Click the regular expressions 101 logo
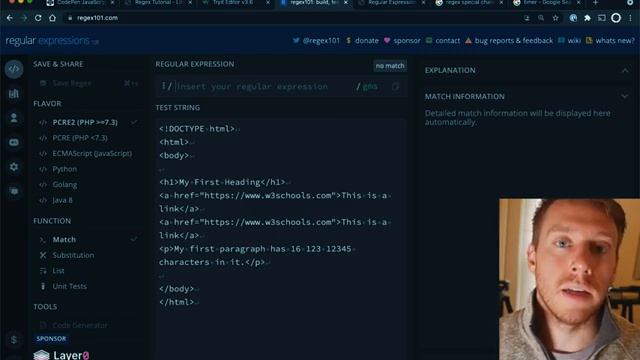The width and height of the screenshot is (640, 360). click(52, 40)
